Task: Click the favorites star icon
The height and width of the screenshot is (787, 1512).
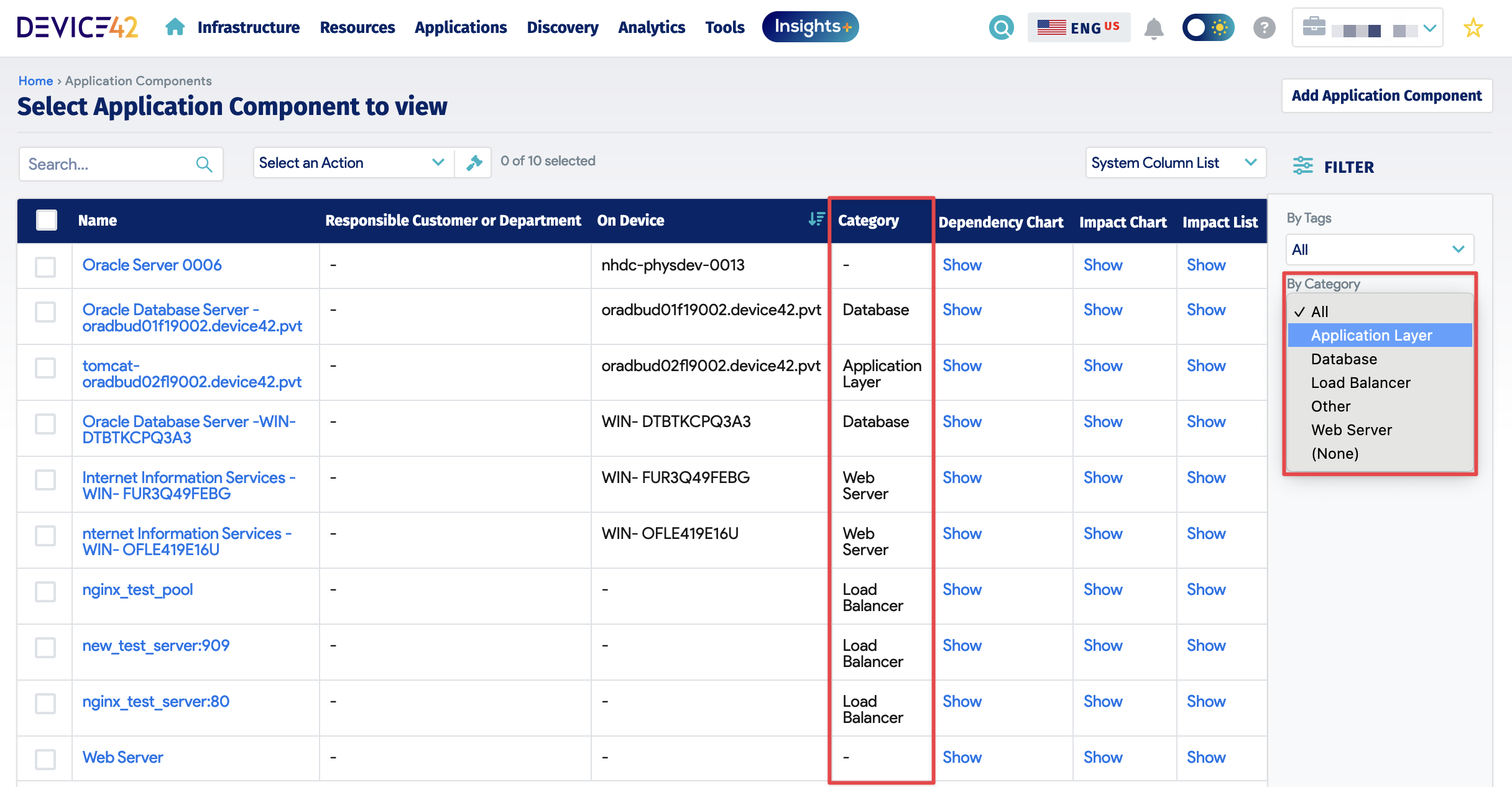Action: 1473,28
